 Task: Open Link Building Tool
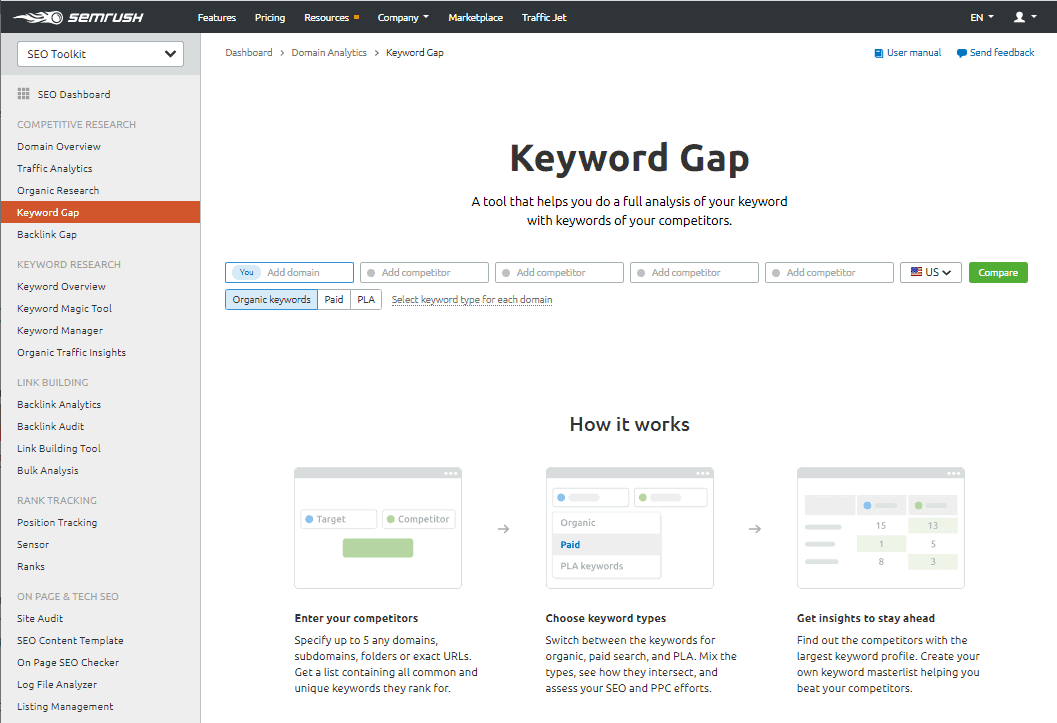tap(59, 449)
